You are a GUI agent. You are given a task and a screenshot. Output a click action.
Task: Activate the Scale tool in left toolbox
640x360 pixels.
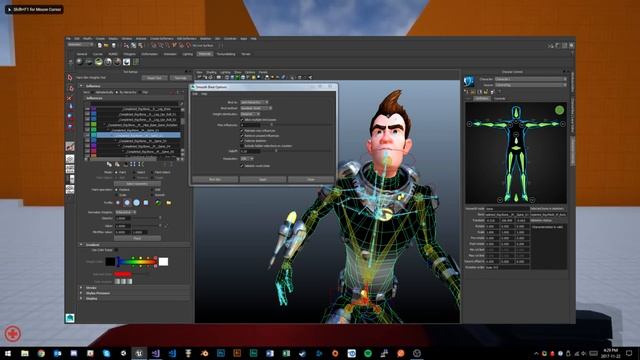coord(70,127)
